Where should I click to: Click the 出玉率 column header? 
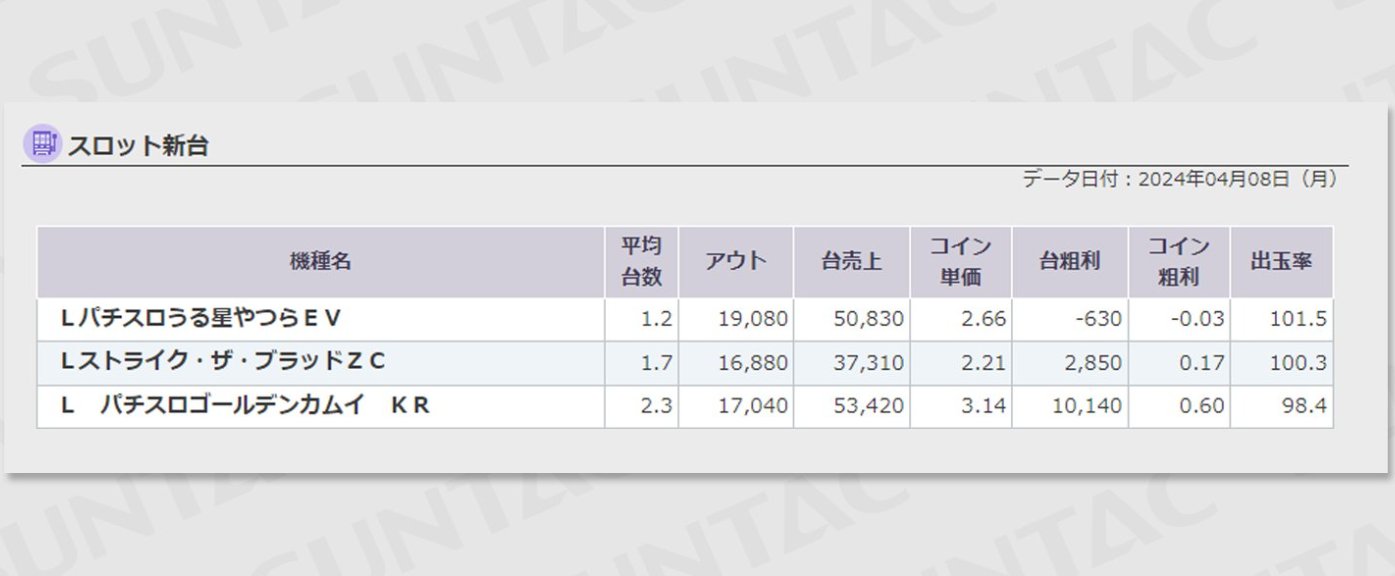[x=1282, y=262]
